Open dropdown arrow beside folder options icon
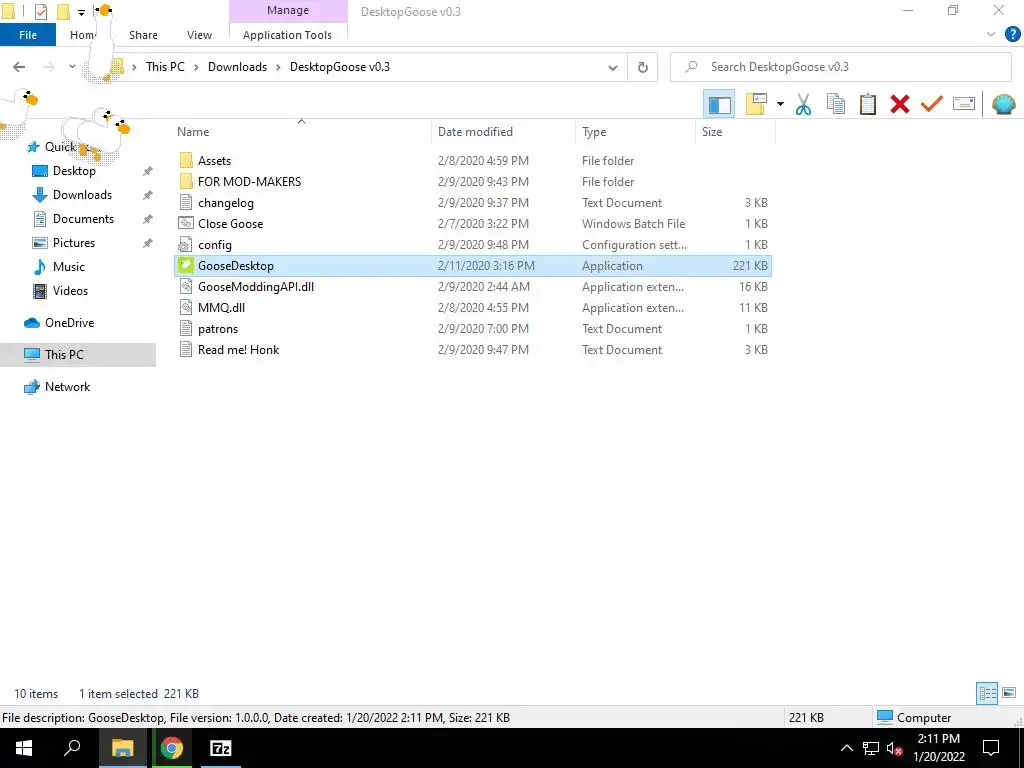Screen dimensions: 1024x768 coord(780,104)
